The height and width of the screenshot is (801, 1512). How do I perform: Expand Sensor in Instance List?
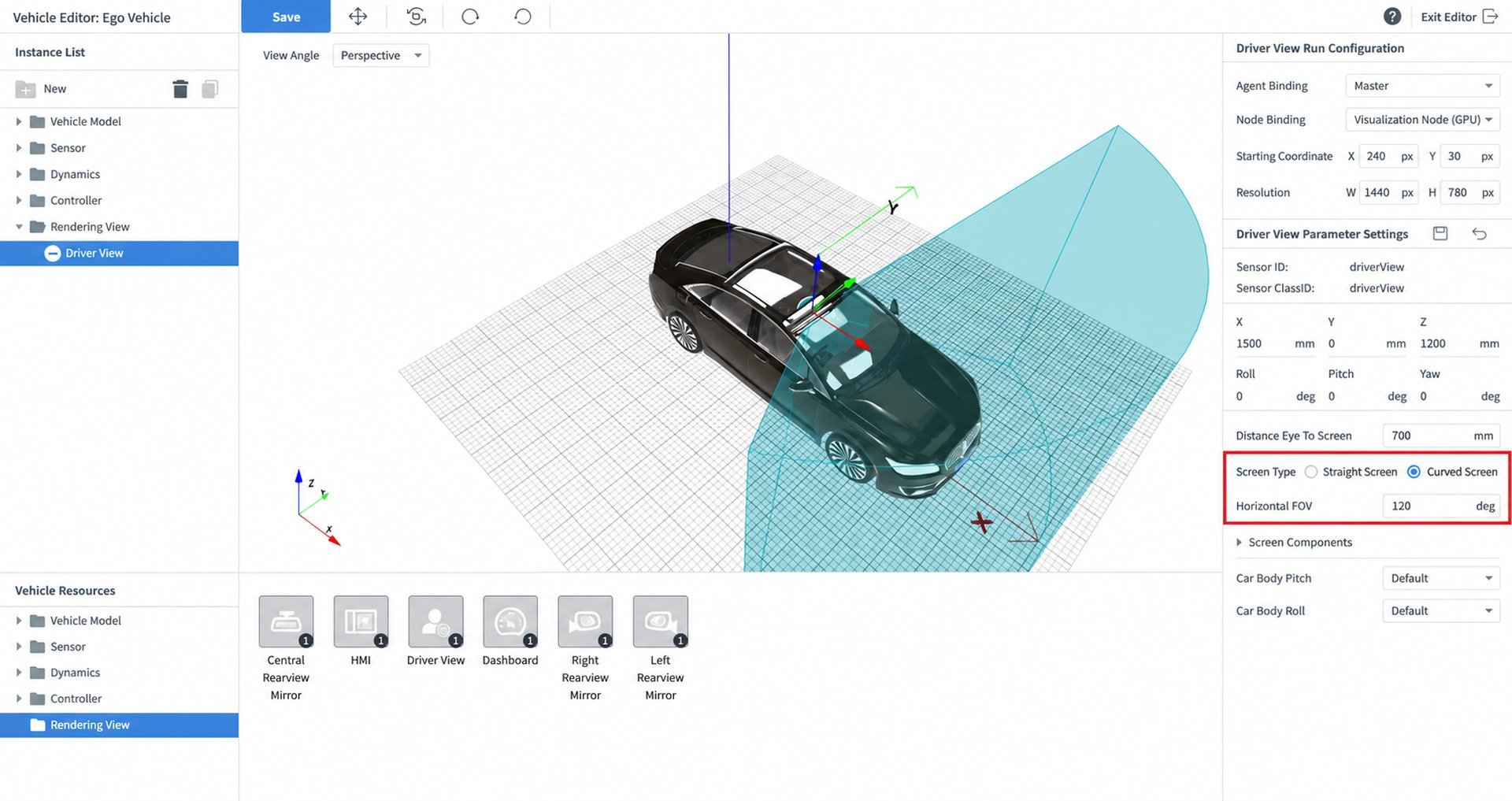click(x=19, y=148)
